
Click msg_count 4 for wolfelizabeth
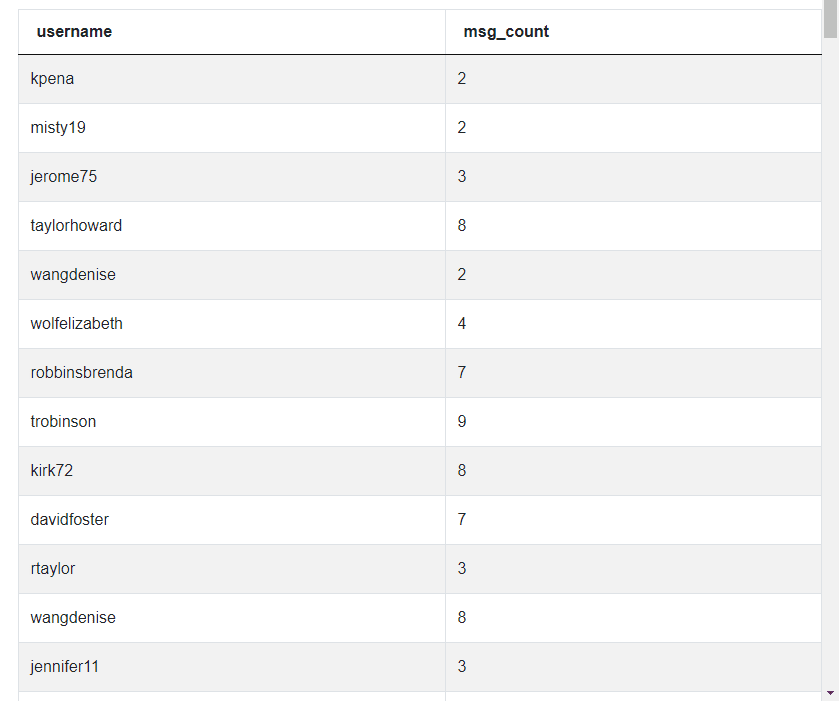click(x=634, y=324)
